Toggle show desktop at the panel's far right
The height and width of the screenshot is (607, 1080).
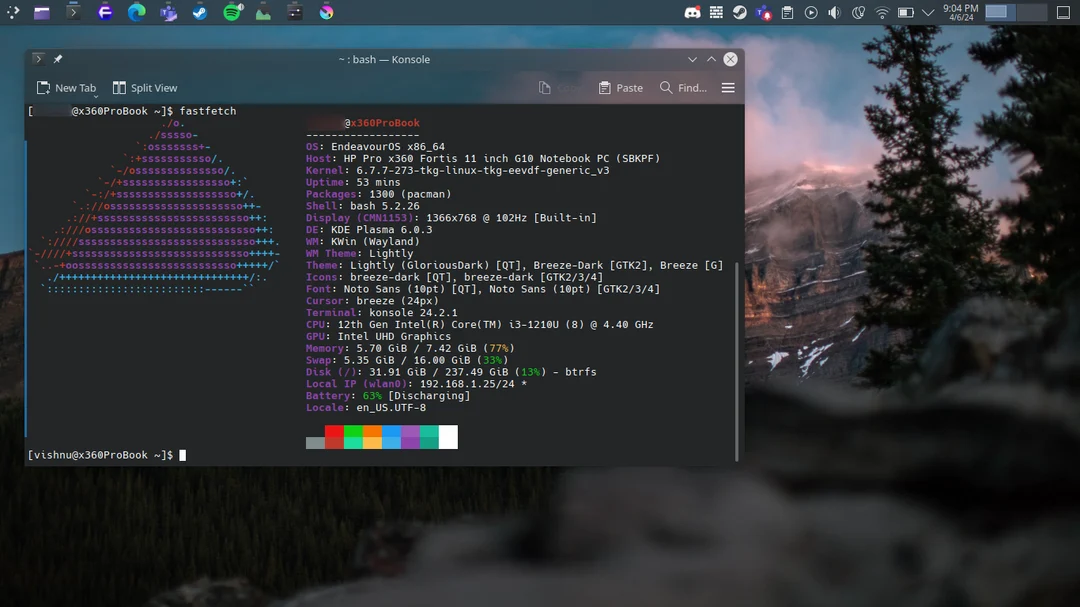pyautogui.click(x=1063, y=12)
